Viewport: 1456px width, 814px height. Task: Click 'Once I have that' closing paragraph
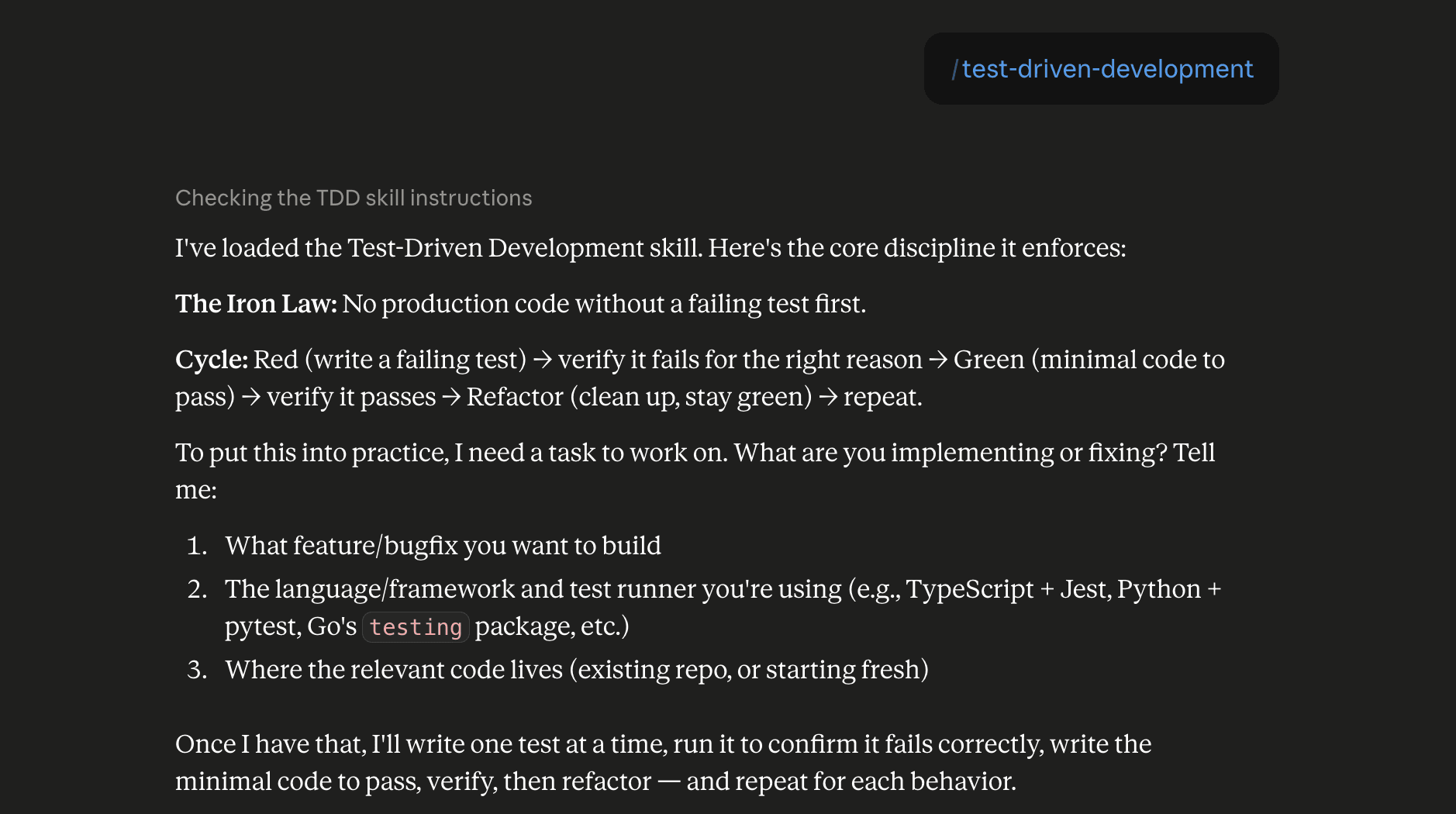[x=663, y=763]
